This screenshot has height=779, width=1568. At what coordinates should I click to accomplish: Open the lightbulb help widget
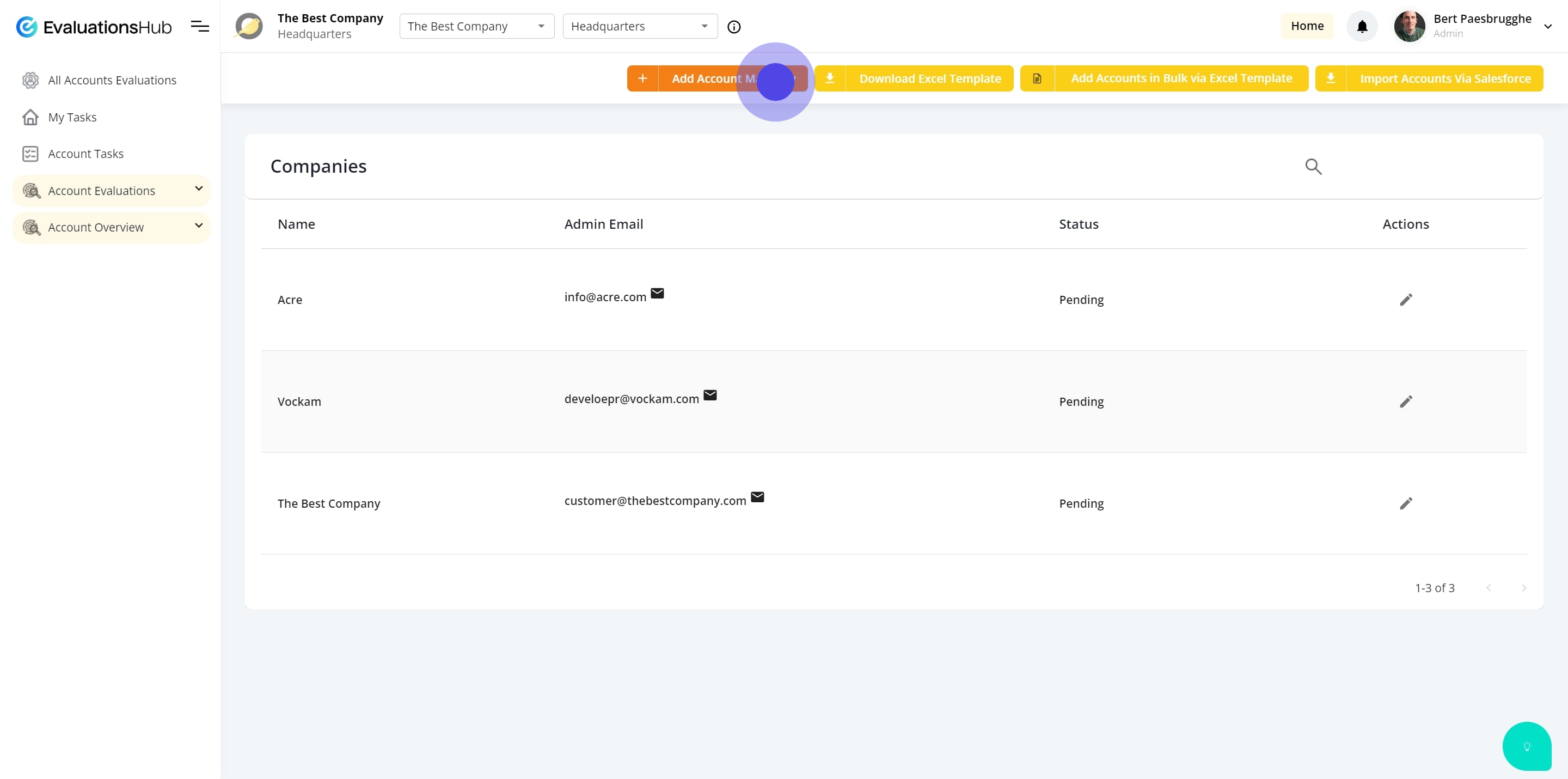pos(1526,746)
